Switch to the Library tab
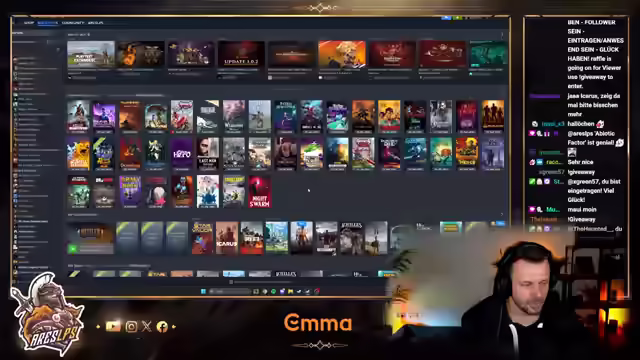 pos(48,23)
